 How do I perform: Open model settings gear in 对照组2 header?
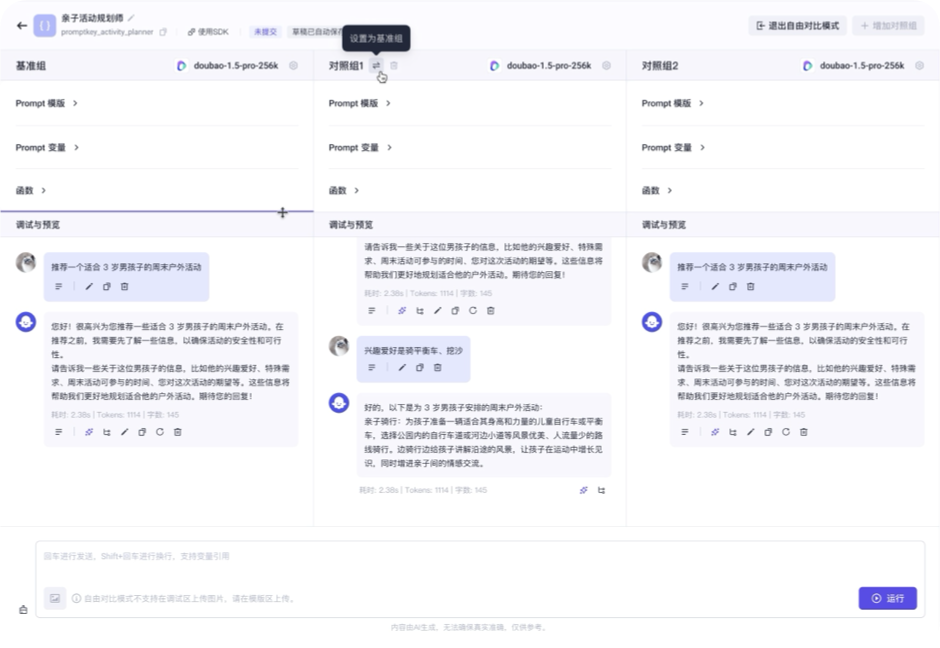tap(919, 65)
